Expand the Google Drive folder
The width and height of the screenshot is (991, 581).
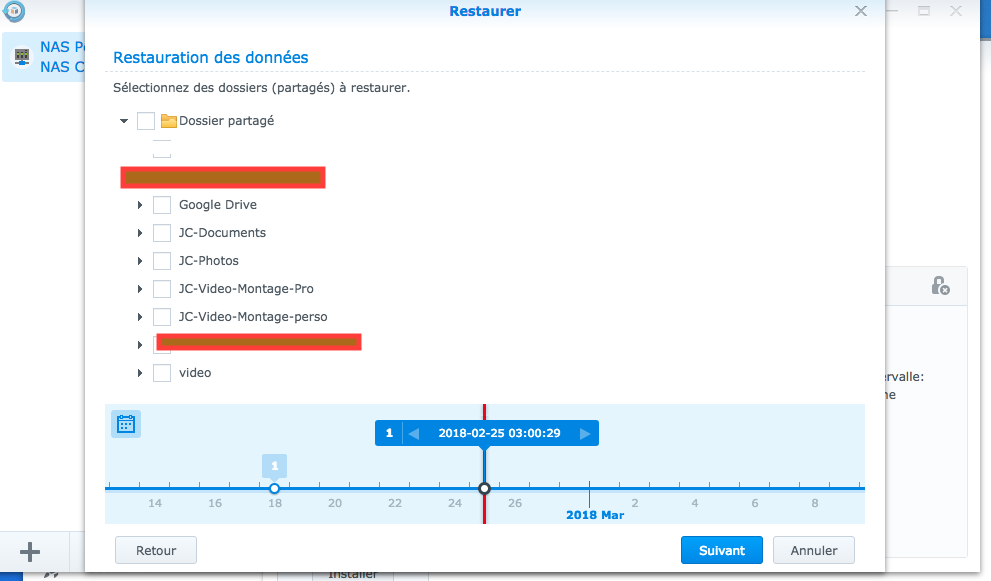[x=140, y=205]
